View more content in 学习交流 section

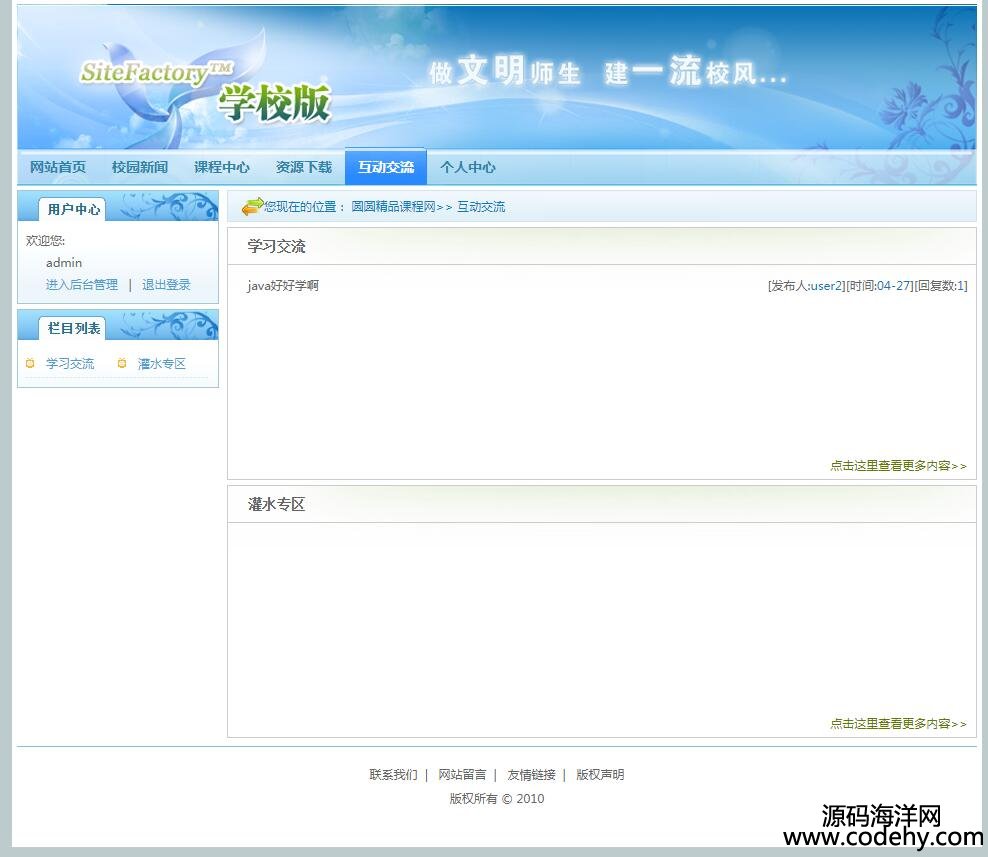coord(898,466)
